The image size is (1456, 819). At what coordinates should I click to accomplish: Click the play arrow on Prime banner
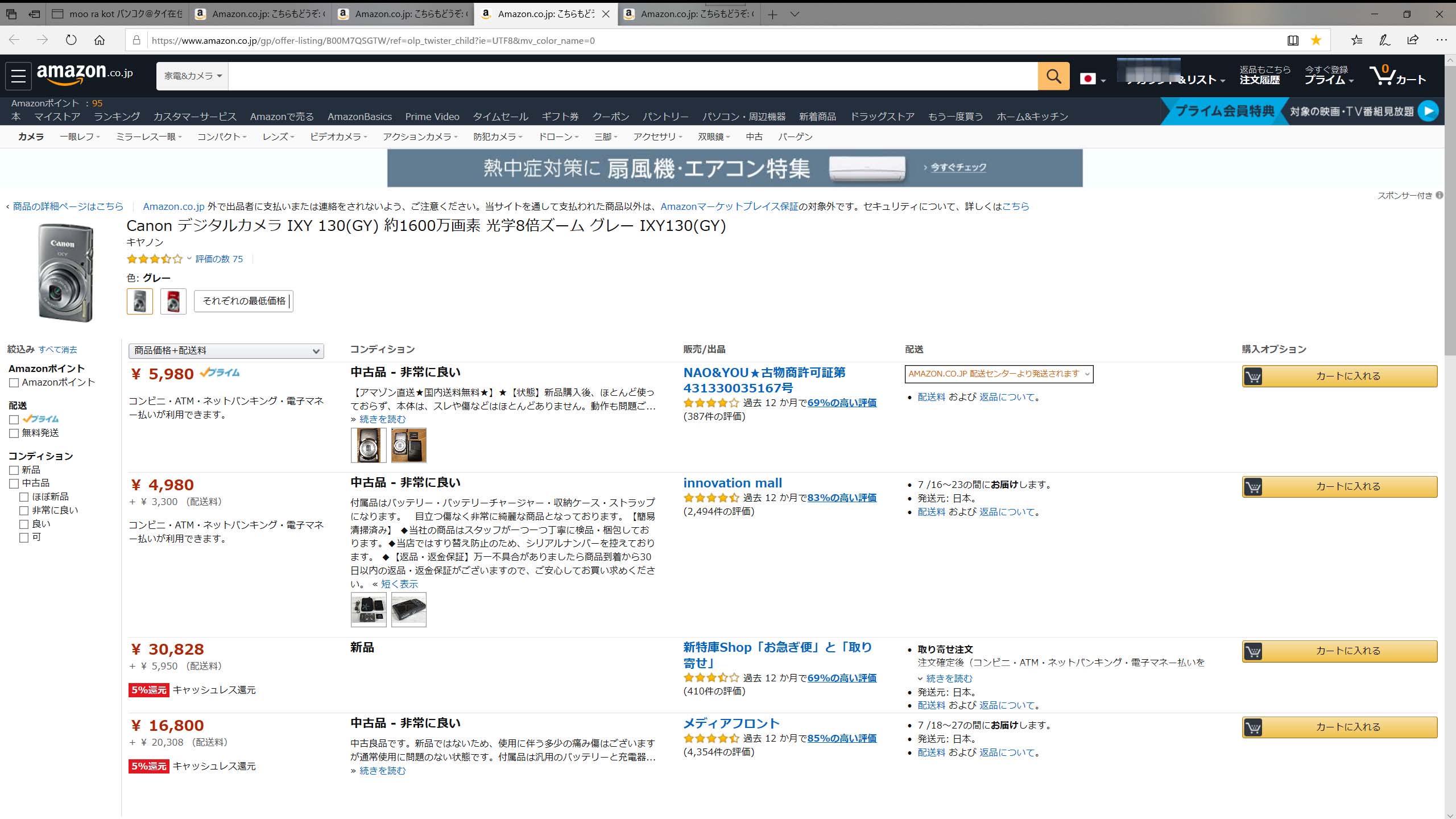pos(1428,111)
